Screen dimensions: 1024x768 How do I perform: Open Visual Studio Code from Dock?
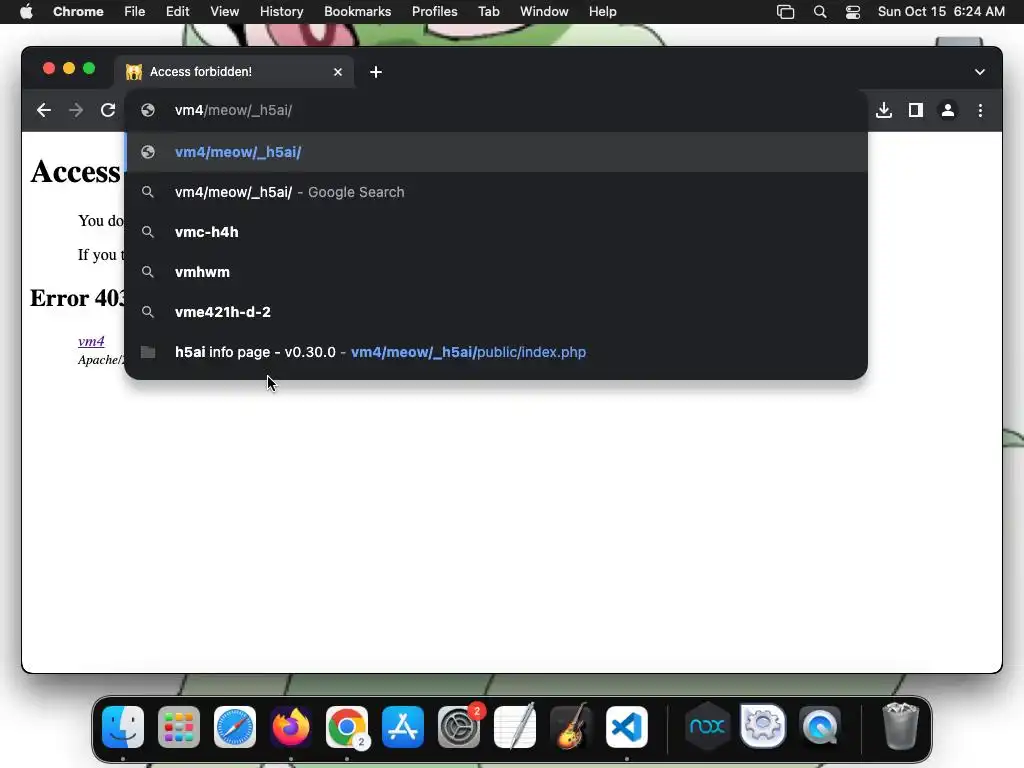[627, 727]
